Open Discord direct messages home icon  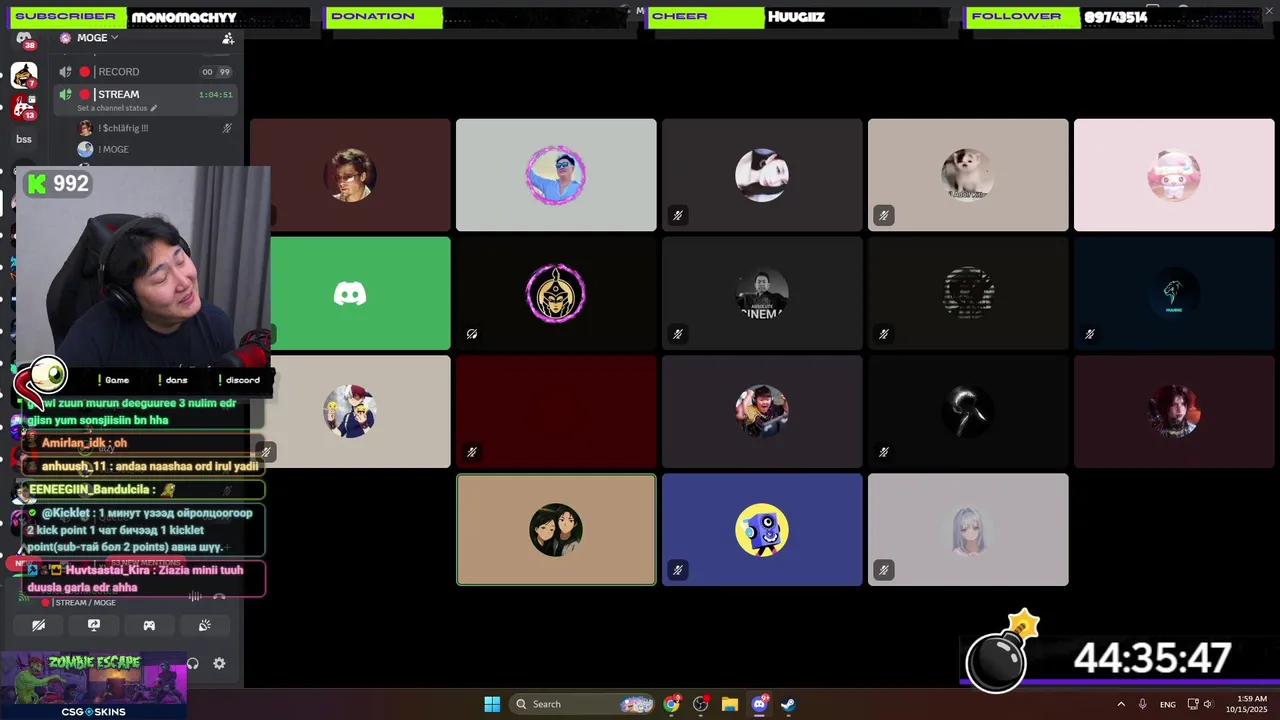tap(24, 38)
